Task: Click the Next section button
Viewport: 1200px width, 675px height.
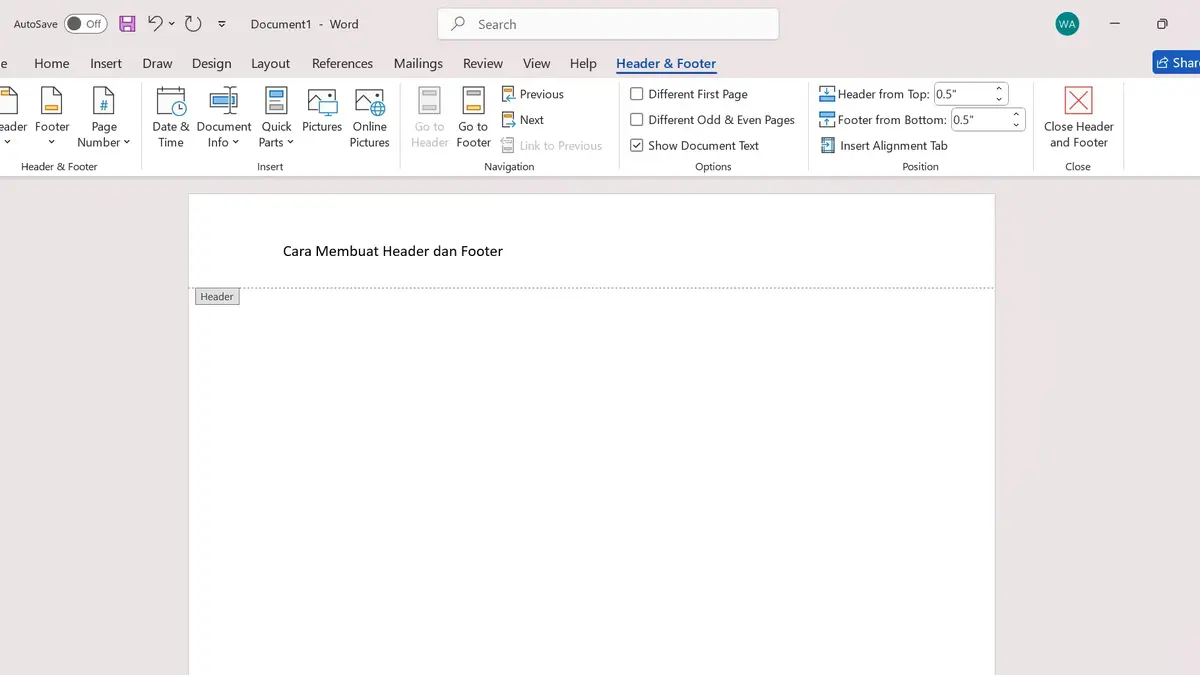Action: point(527,119)
